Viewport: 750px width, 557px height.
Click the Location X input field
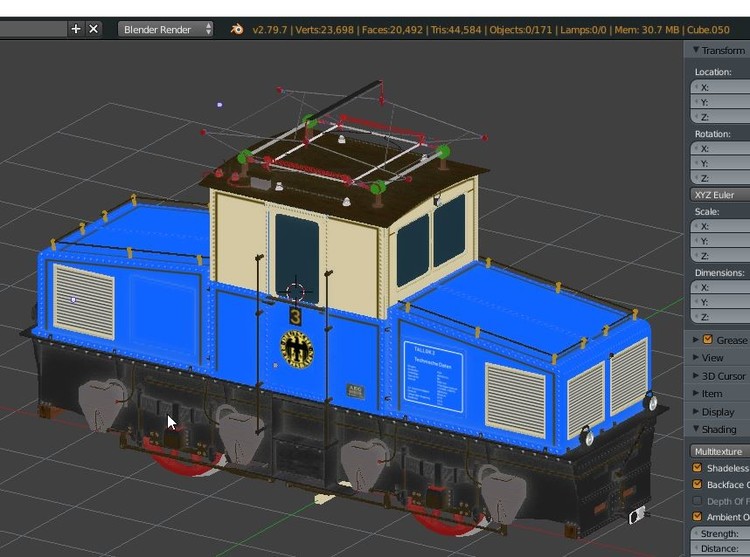[720, 87]
